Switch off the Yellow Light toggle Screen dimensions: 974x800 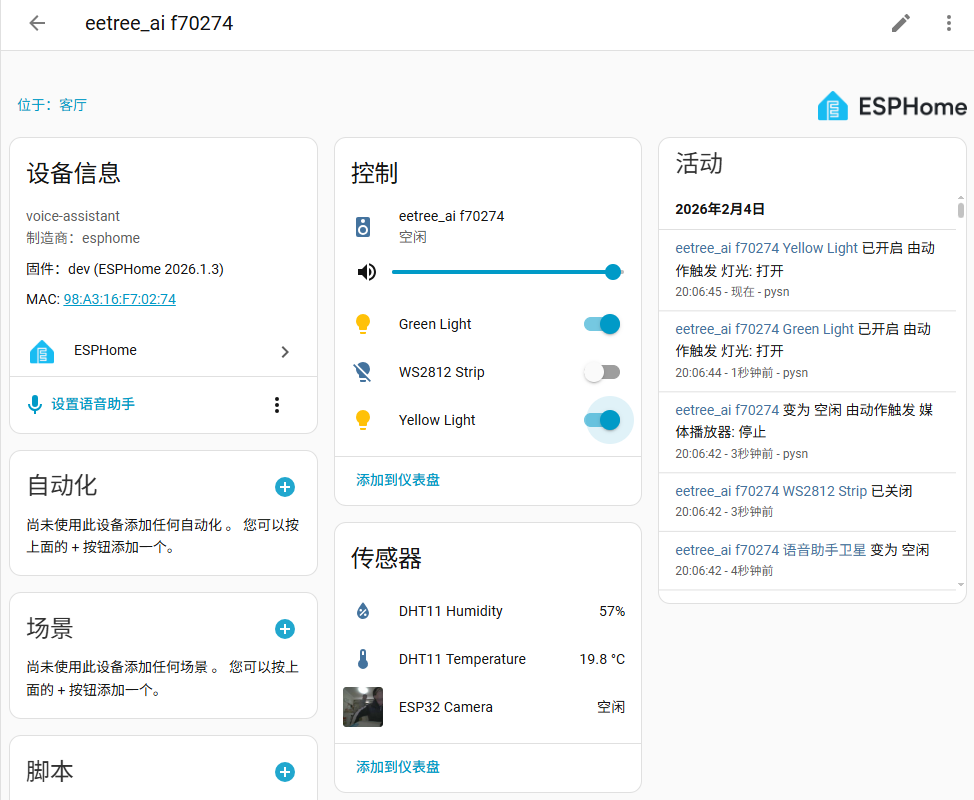[x=602, y=420]
